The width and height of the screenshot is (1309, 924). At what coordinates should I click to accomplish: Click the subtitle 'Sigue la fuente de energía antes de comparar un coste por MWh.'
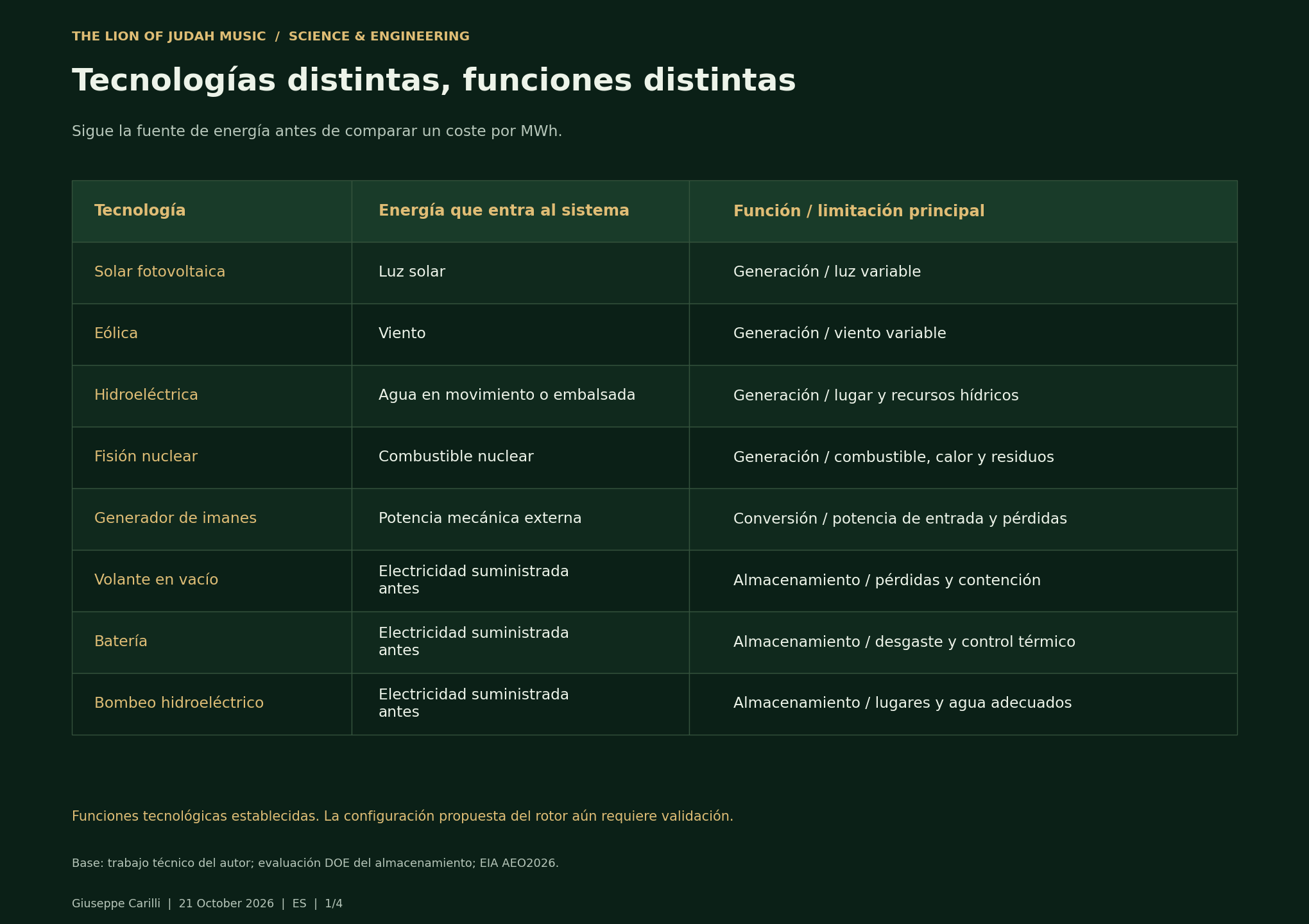317,132
